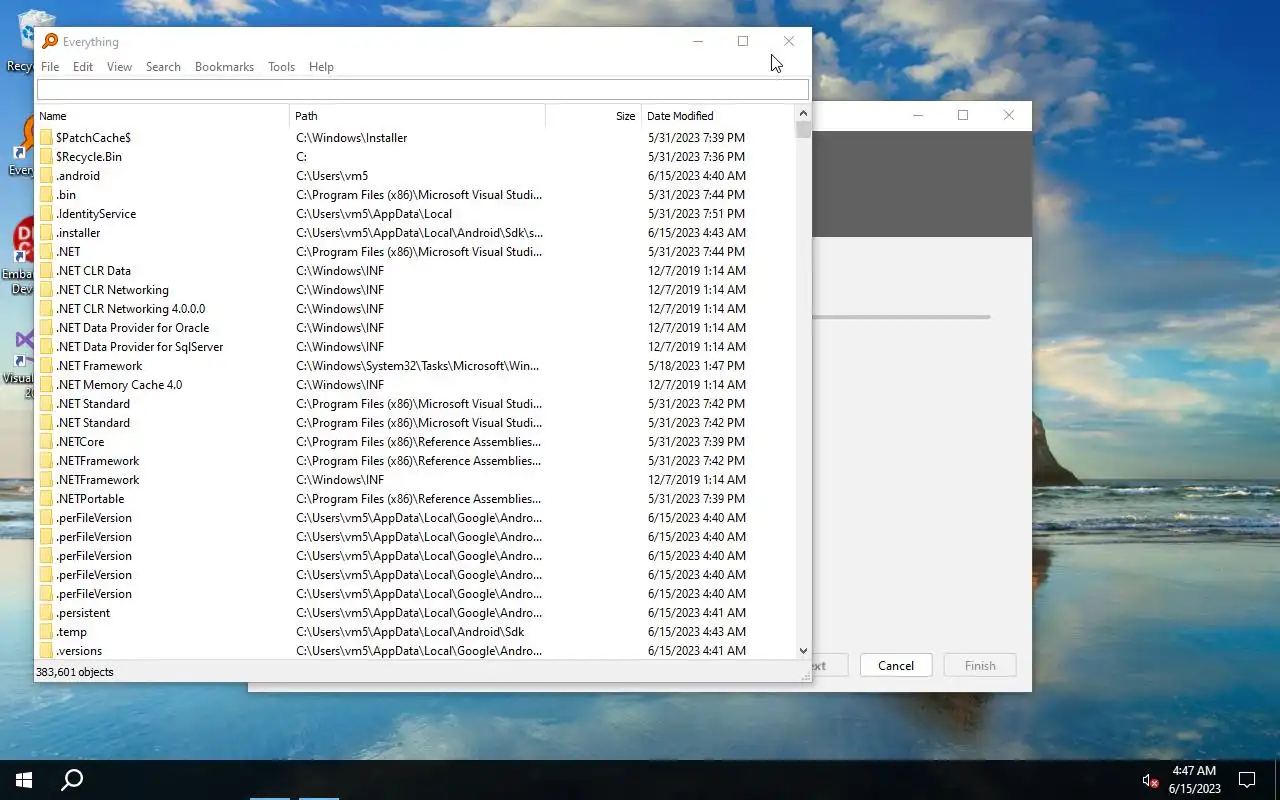
Task: Open the Windows Start menu
Action: click(x=24, y=780)
